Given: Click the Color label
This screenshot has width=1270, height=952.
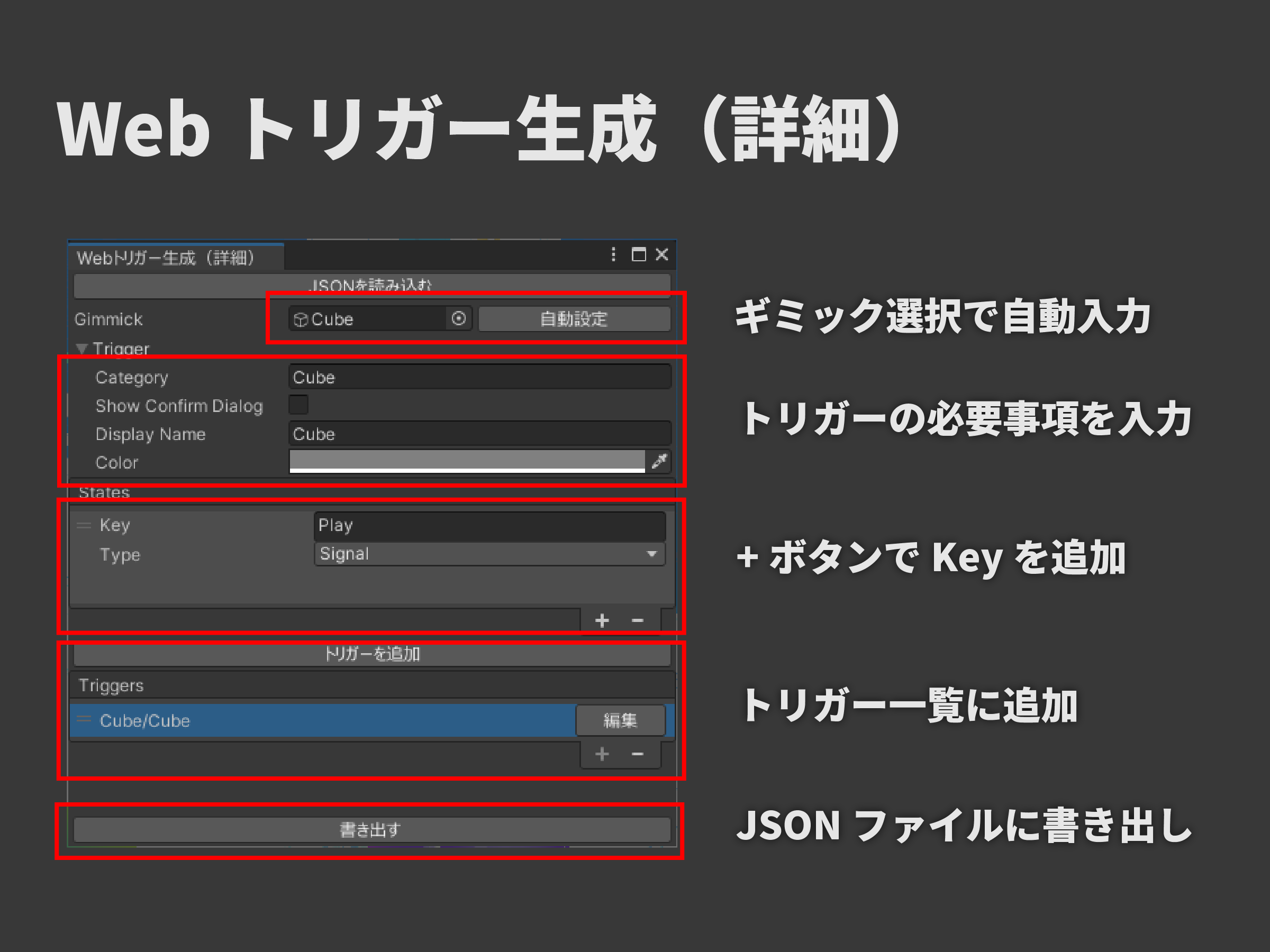Looking at the screenshot, I should (x=116, y=463).
